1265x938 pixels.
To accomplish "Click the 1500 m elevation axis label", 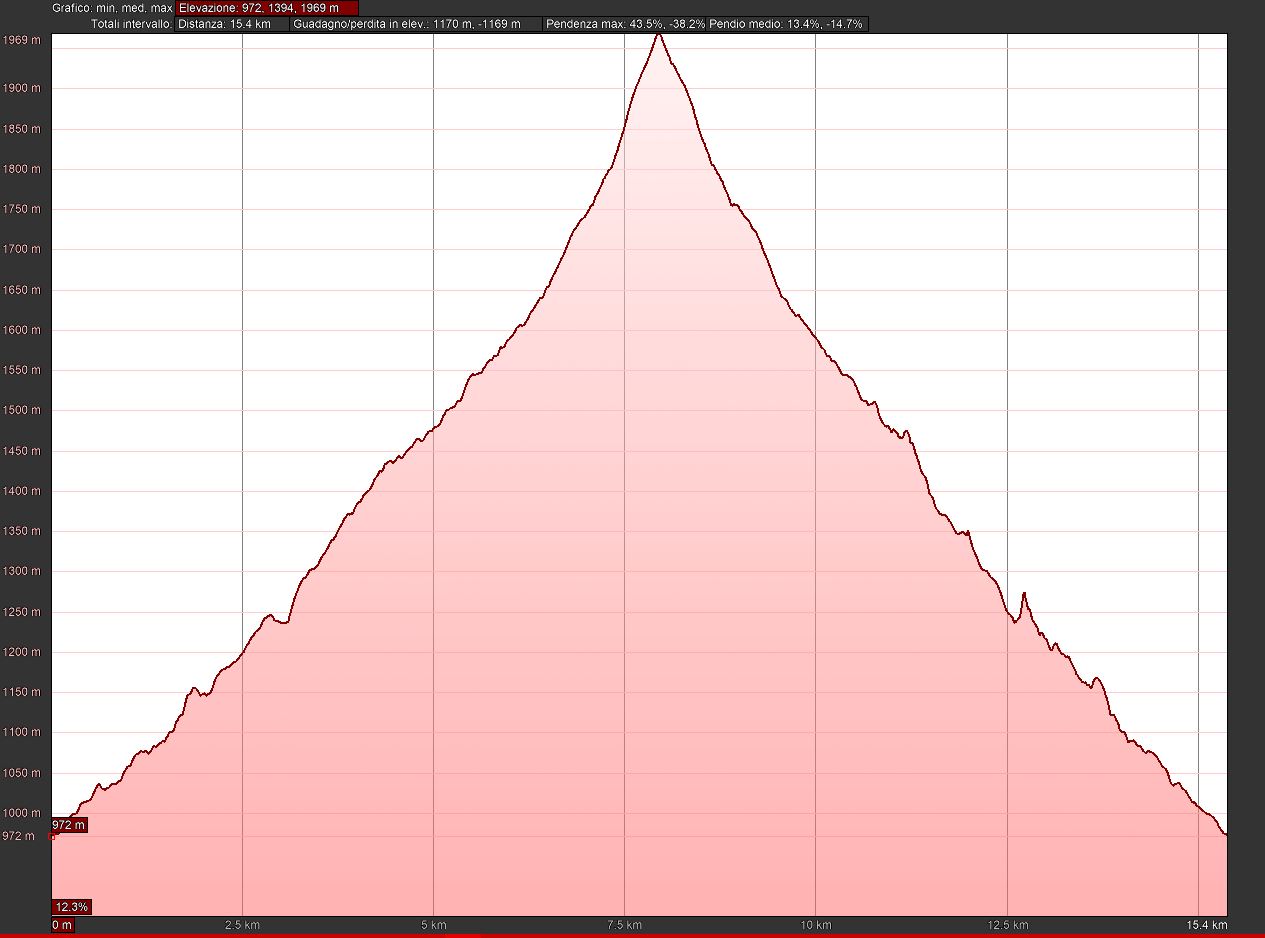I will point(22,411).
